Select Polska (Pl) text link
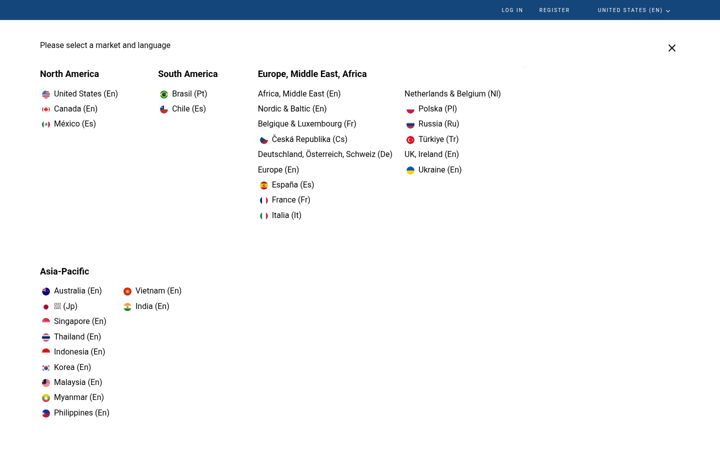This screenshot has width=720, height=450. tap(438, 109)
